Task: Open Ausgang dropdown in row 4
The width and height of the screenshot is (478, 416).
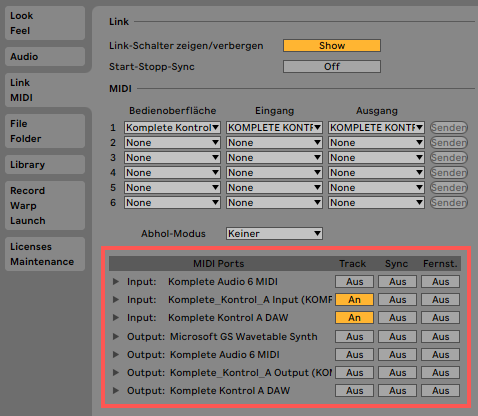Action: tap(376, 173)
